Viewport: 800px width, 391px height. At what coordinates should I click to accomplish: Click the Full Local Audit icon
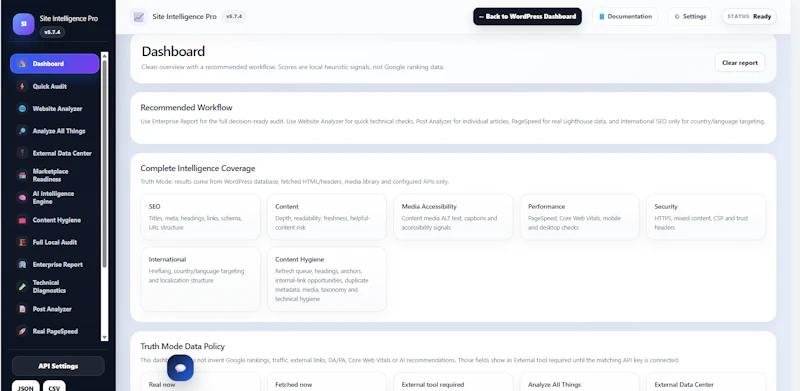click(x=22, y=242)
